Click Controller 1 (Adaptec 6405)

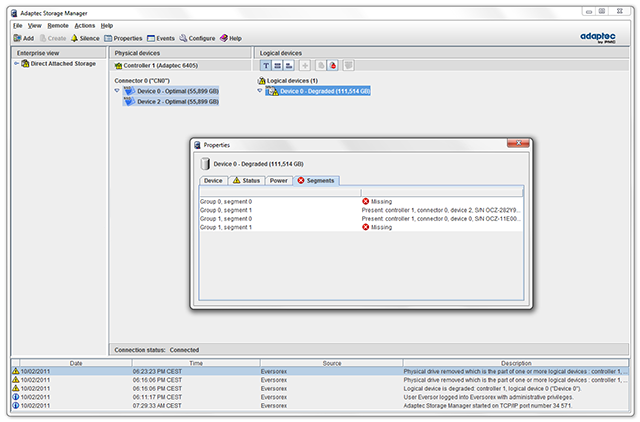160,66
